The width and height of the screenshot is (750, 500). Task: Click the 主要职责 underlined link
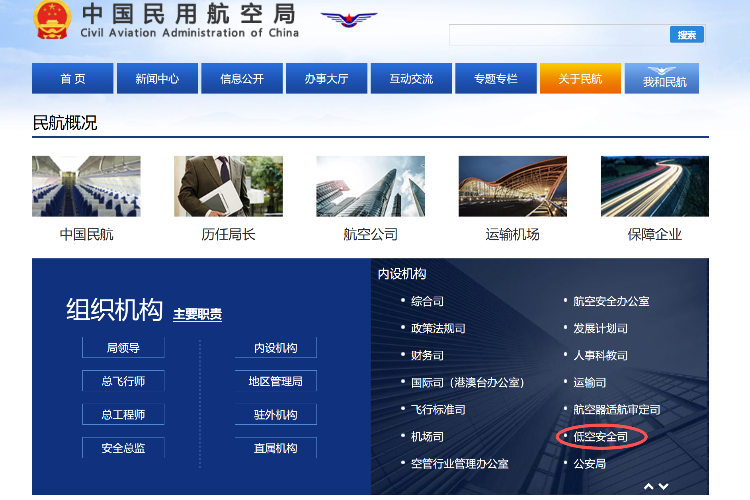coord(197,314)
